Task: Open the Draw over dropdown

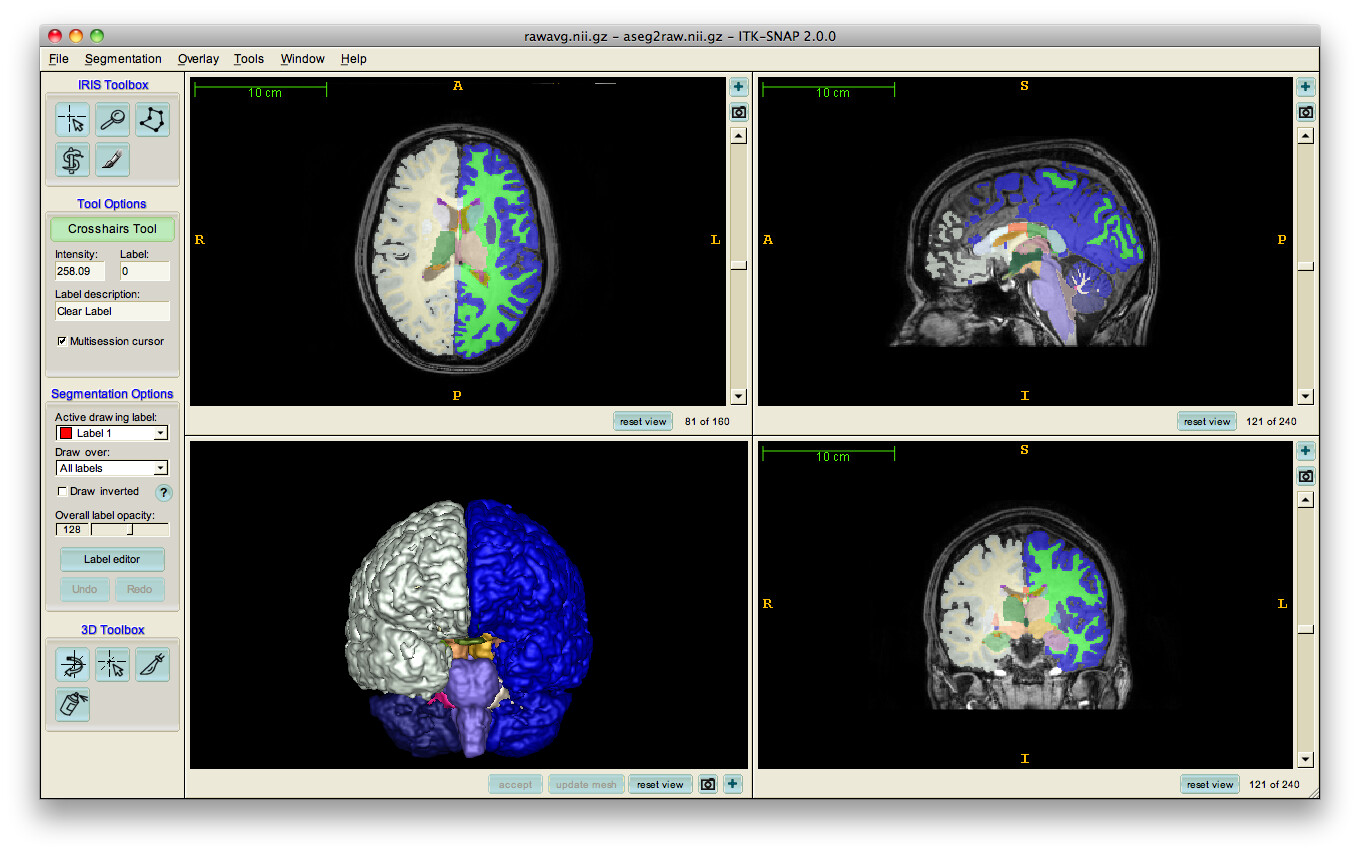Action: coord(111,467)
